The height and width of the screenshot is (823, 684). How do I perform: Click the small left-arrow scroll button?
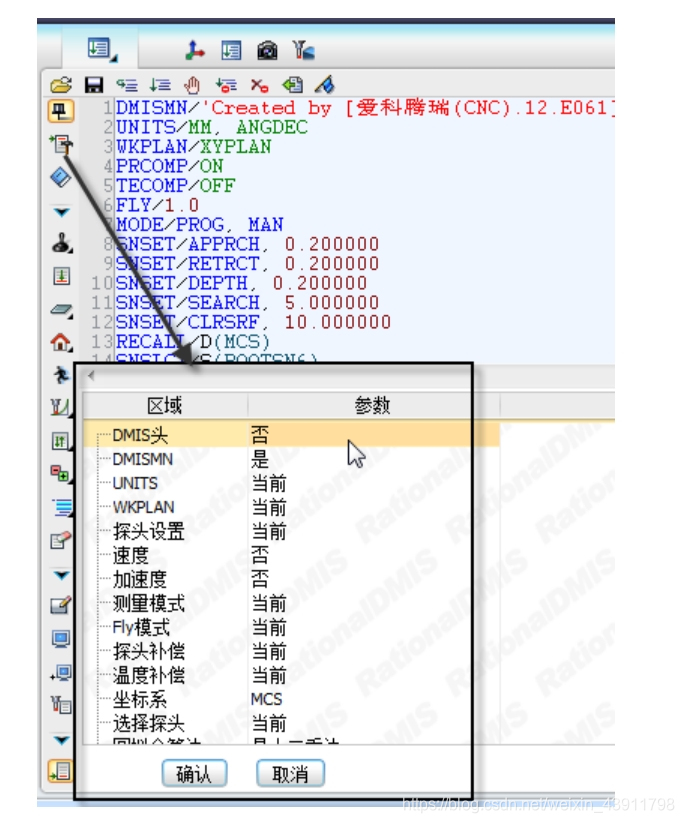[91, 375]
